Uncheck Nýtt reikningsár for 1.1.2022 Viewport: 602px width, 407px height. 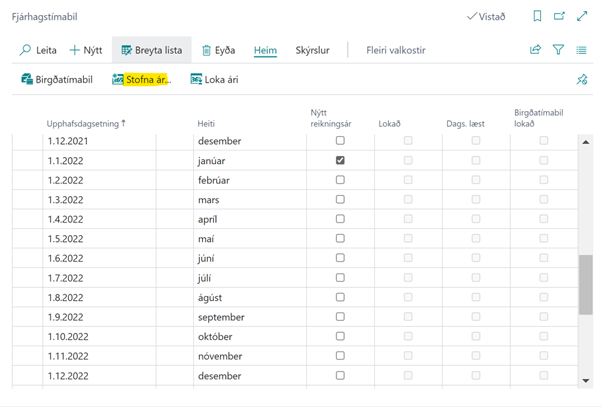tap(340, 160)
